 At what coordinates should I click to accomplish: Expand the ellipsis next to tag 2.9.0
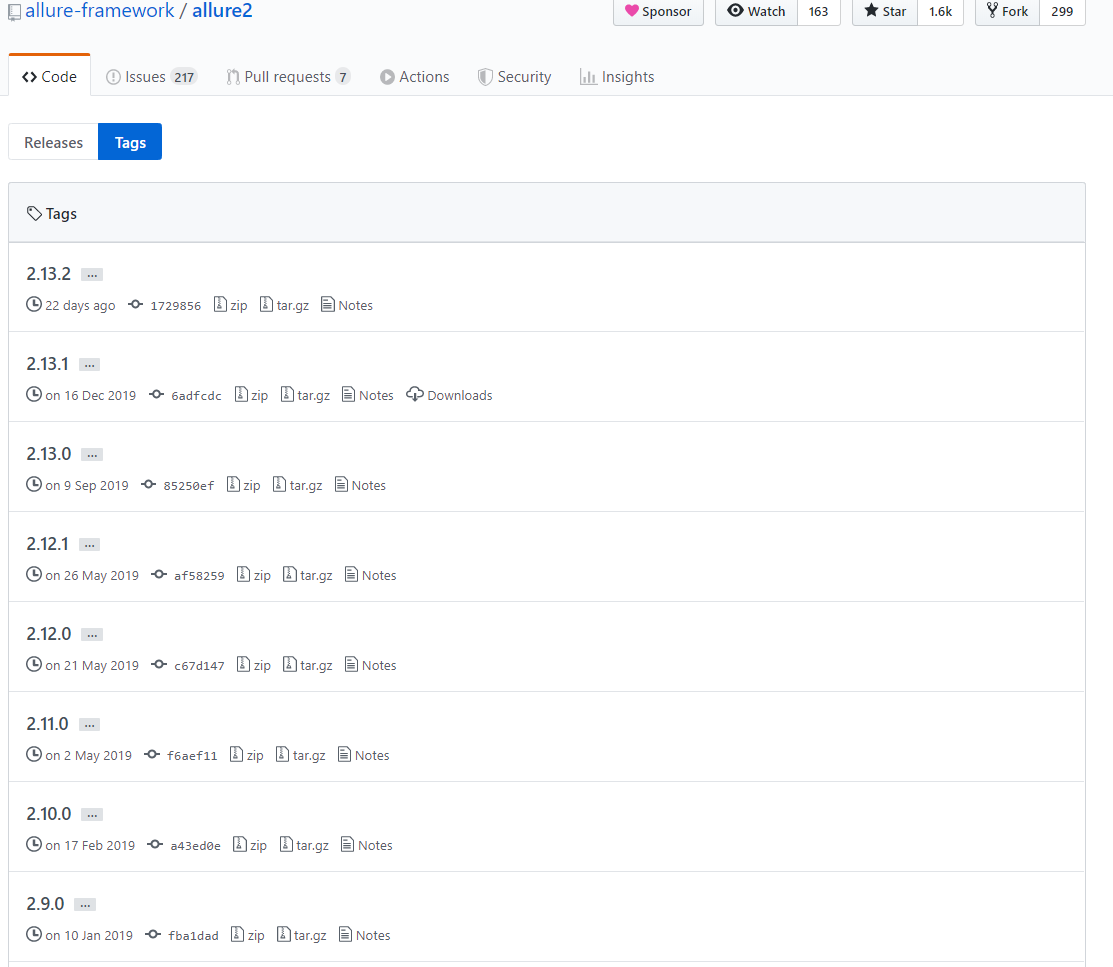85,906
